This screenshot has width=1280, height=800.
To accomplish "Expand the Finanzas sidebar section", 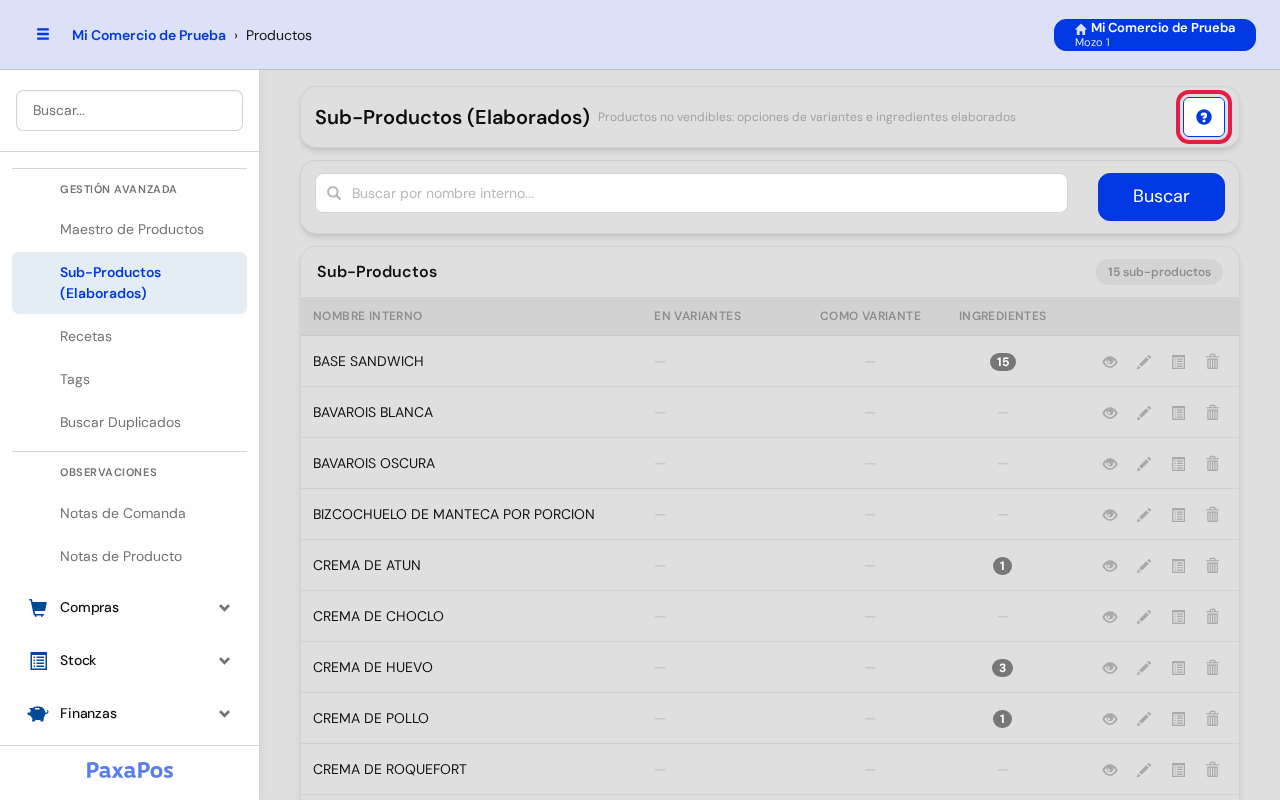I will pyautogui.click(x=129, y=713).
